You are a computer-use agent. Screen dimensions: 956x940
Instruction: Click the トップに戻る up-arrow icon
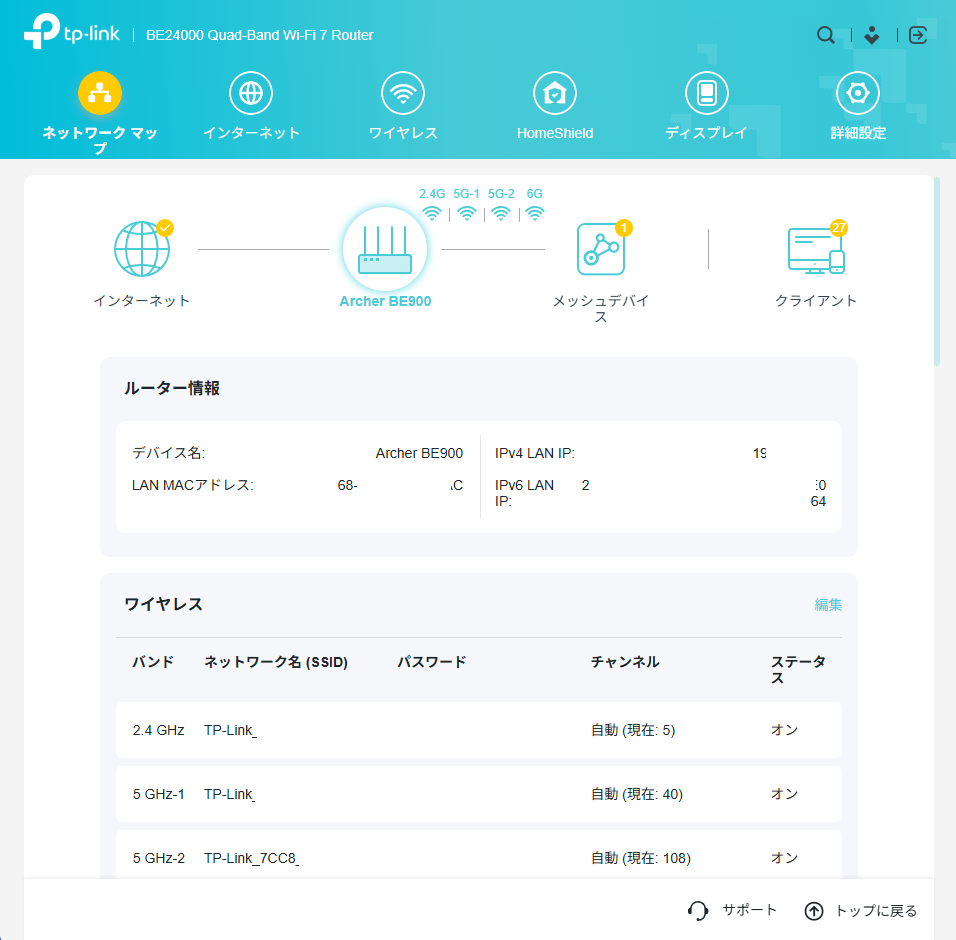(x=814, y=911)
